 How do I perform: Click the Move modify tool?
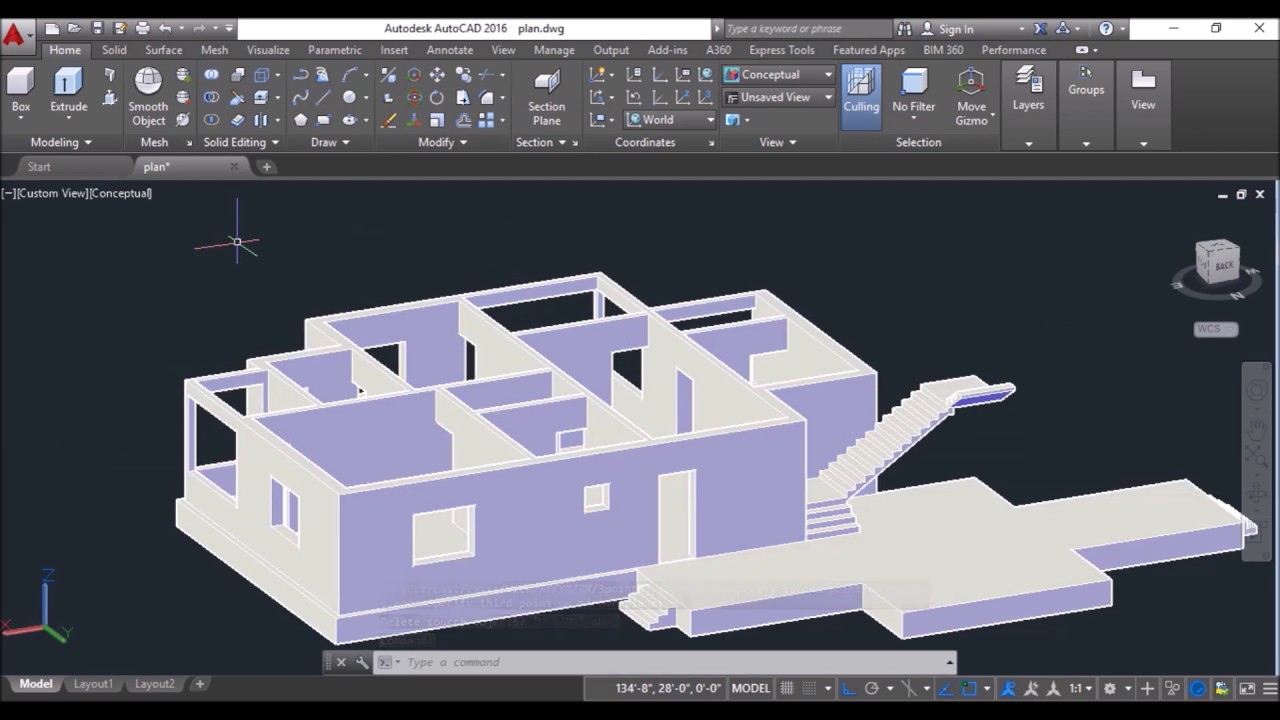[x=437, y=75]
